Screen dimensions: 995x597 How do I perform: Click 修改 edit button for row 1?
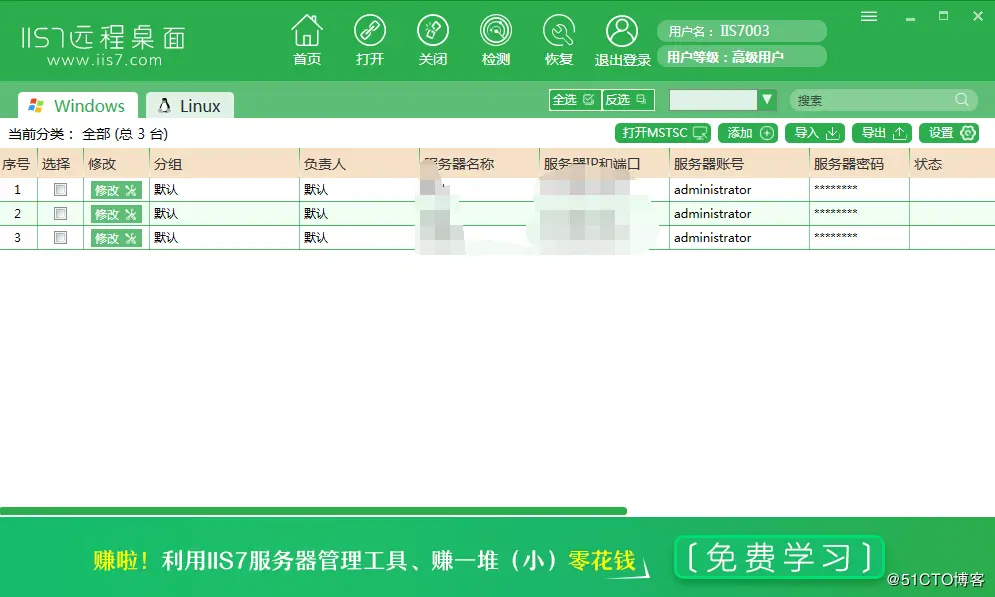(115, 190)
